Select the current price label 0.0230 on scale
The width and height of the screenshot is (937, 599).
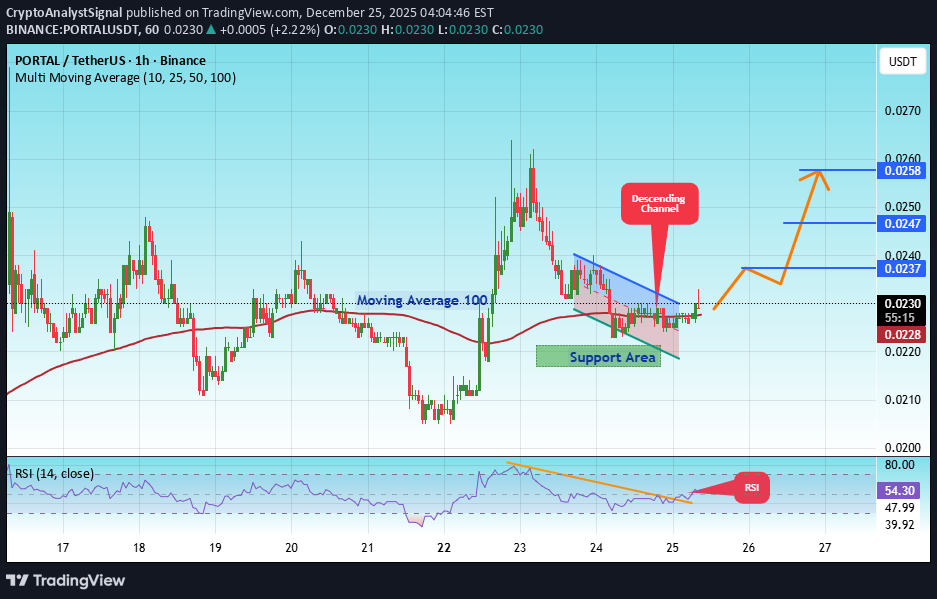coord(901,303)
